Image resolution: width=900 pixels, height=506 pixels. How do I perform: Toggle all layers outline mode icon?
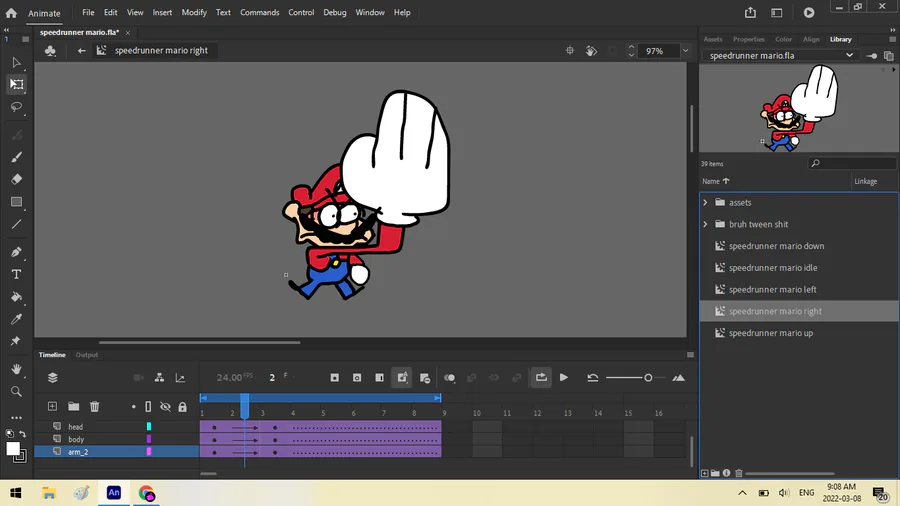click(x=148, y=407)
